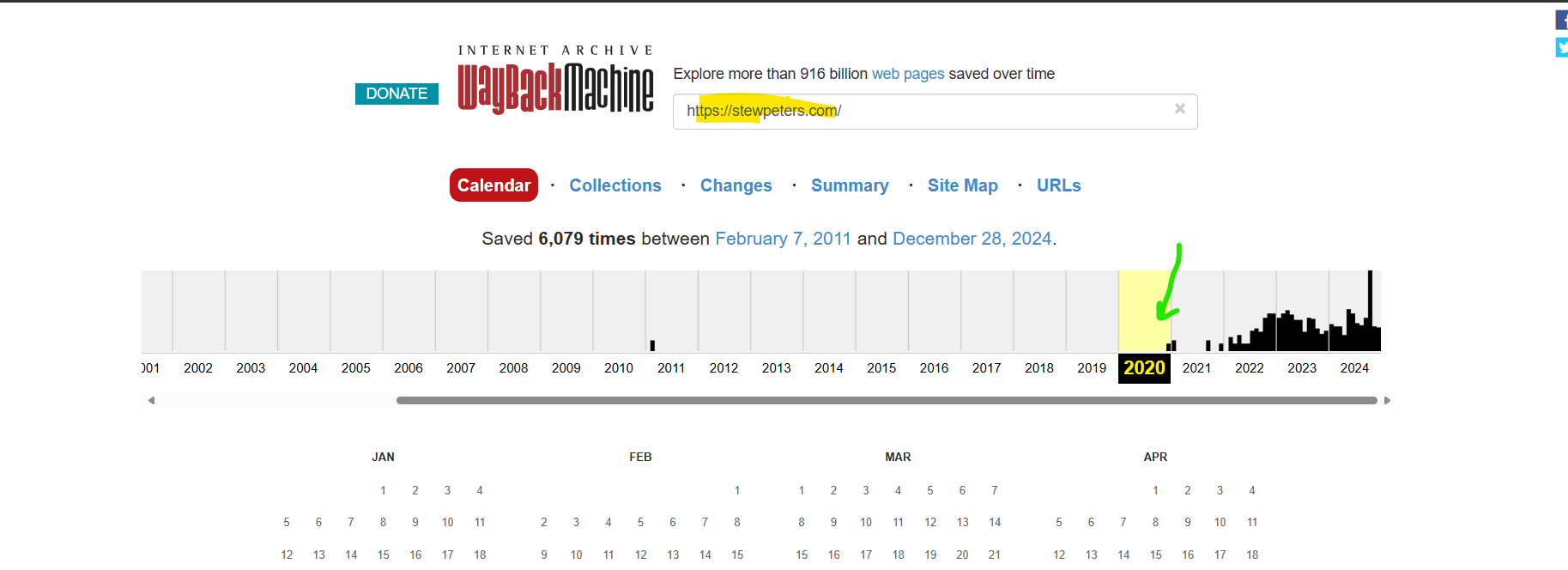
Task: Select year 2020 on the timeline
Action: [x=1144, y=367]
